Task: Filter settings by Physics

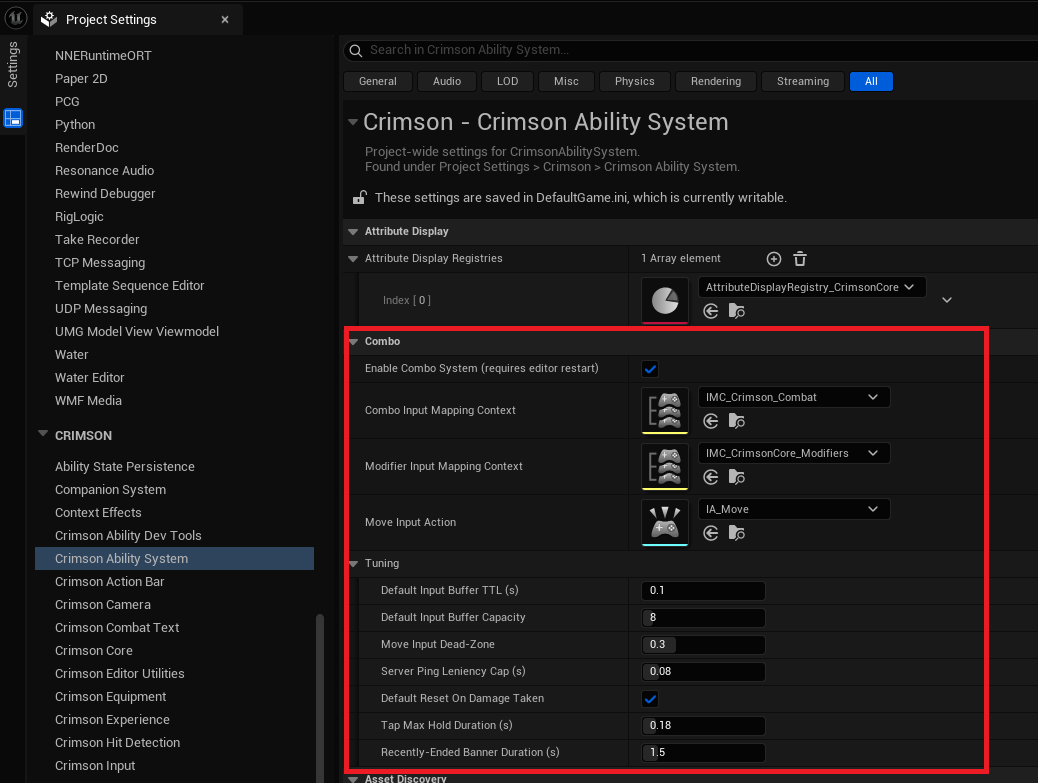Action: tap(634, 81)
